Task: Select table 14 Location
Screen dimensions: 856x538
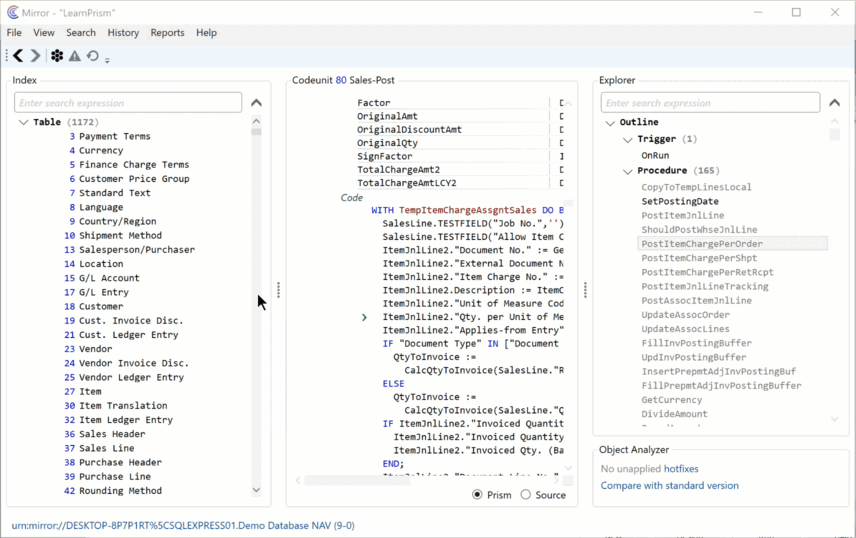Action: point(93,264)
